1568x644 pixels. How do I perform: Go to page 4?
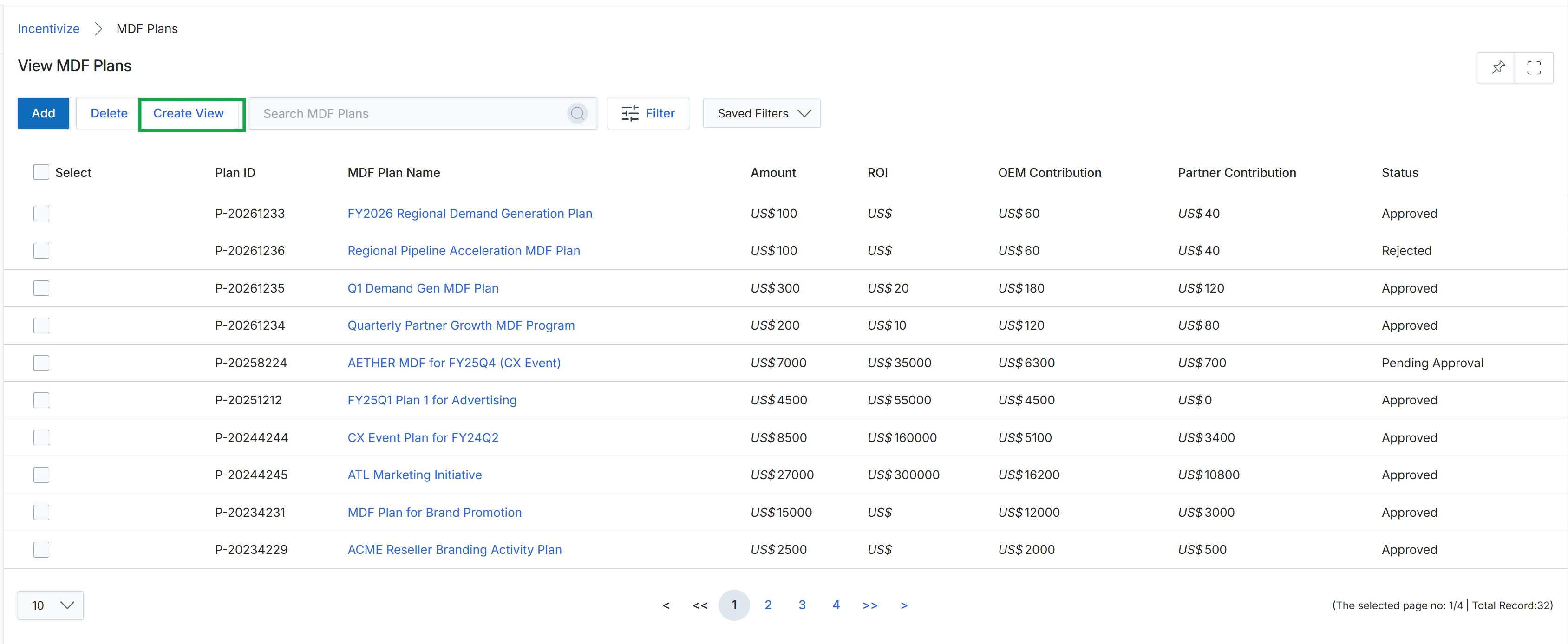[x=836, y=605]
